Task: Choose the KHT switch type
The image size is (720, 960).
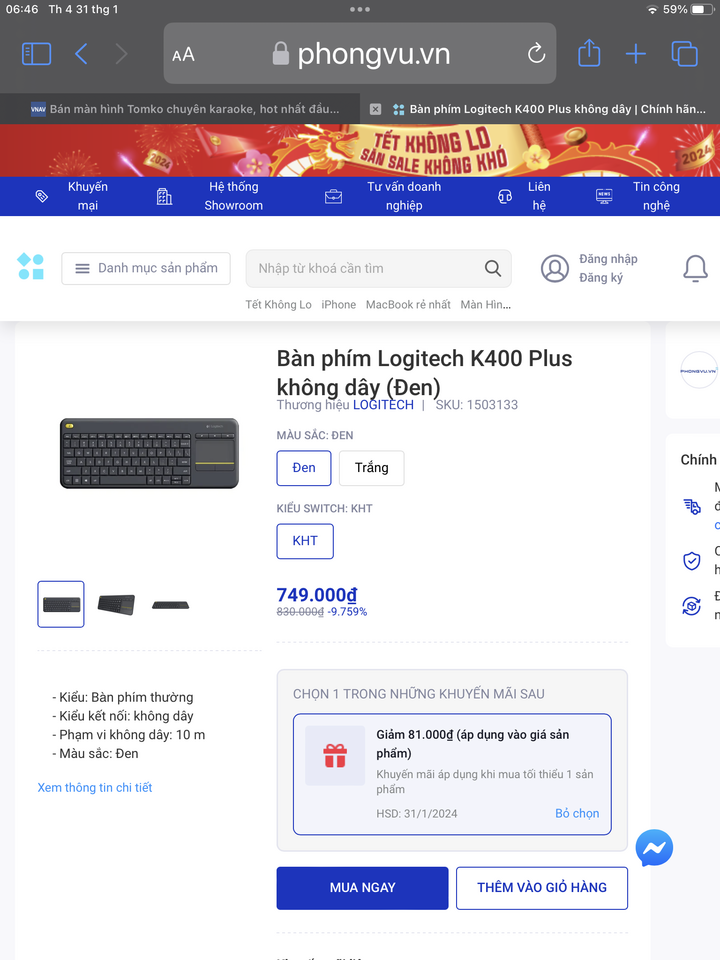Action: click(x=305, y=541)
